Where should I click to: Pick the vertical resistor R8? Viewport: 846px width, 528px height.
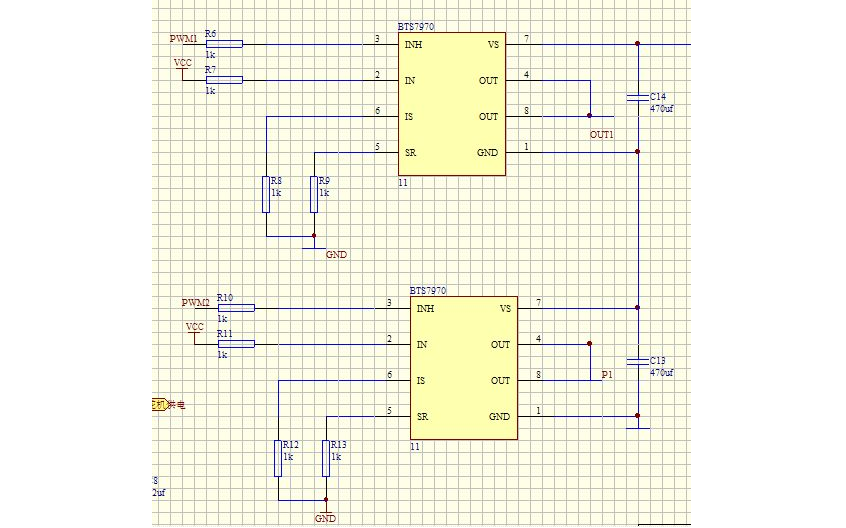[266, 194]
